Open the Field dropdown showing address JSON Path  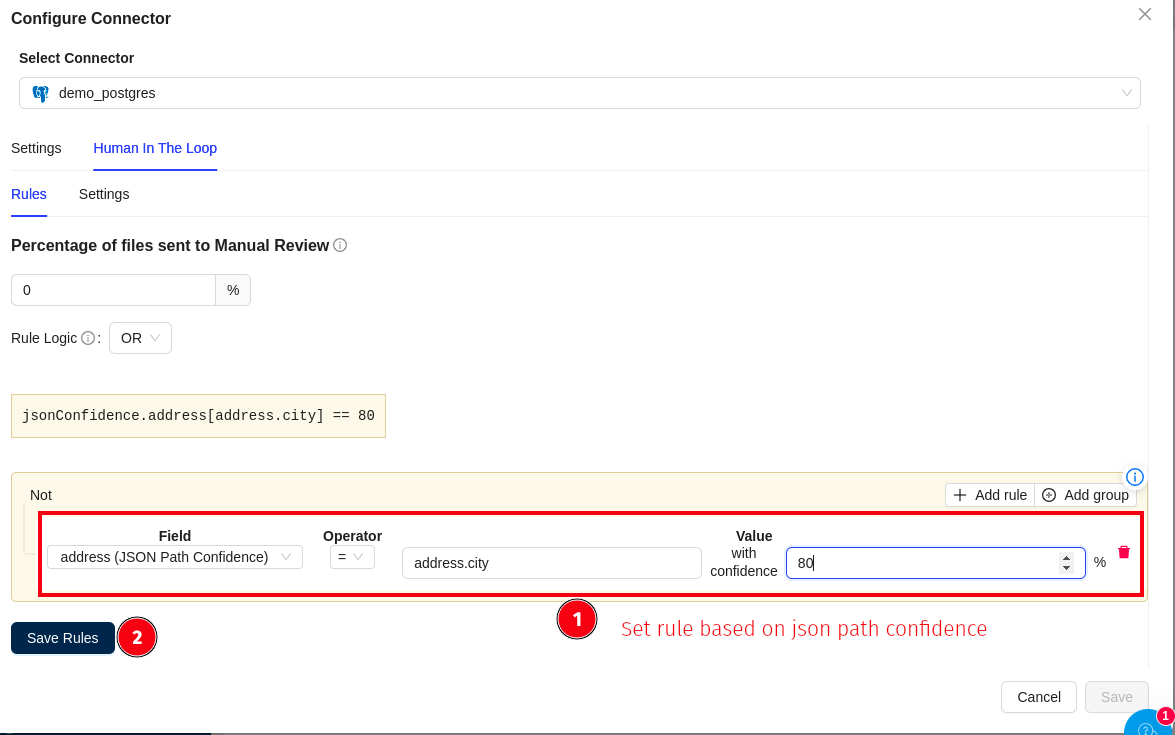(x=175, y=557)
